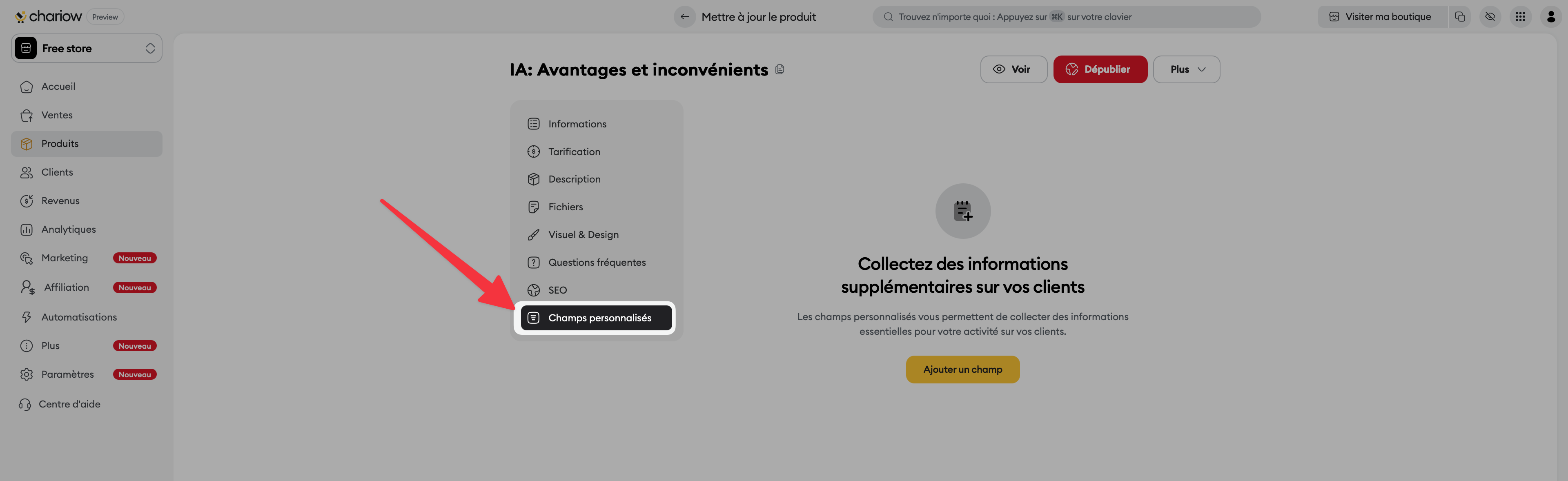Screen dimensions: 1568x481
Task: Open the apps grid icon
Action: tap(1520, 17)
